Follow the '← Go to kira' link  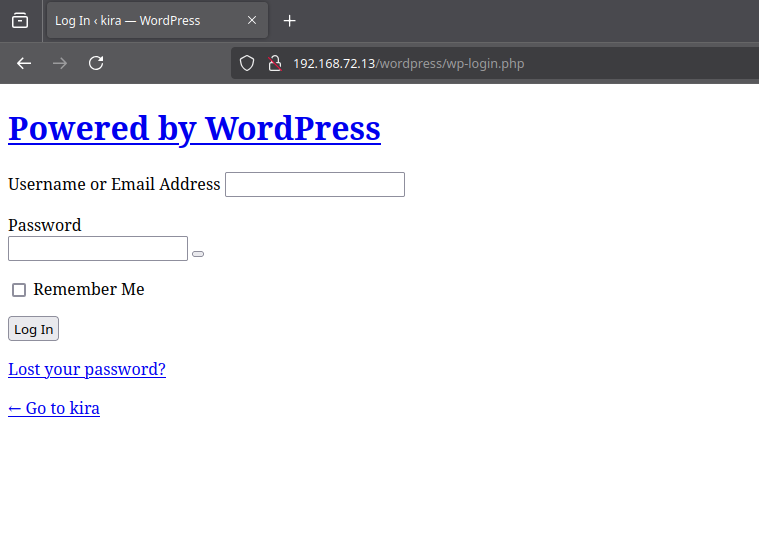pos(54,408)
